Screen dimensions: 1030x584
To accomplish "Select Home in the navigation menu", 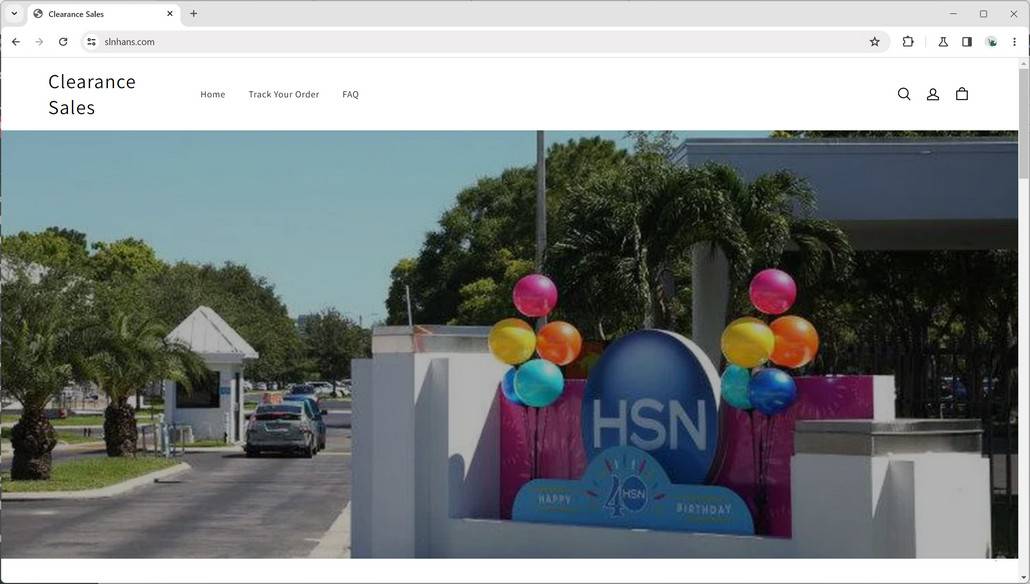I will point(212,93).
